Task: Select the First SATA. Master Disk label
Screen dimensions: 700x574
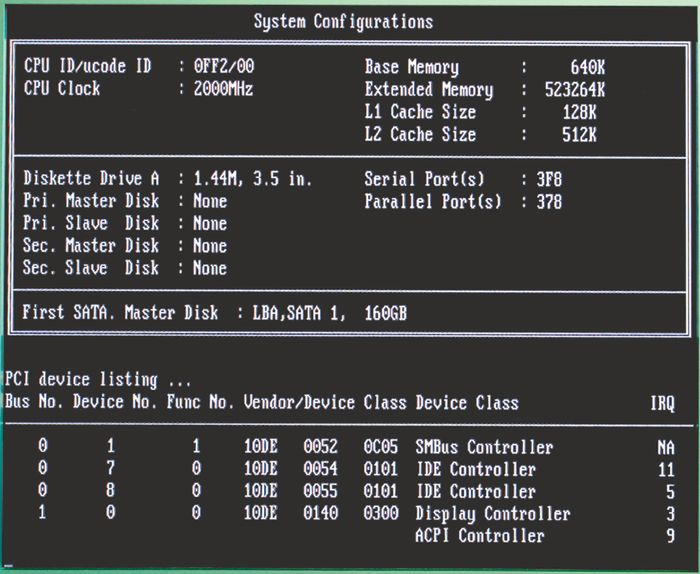Action: 121,312
